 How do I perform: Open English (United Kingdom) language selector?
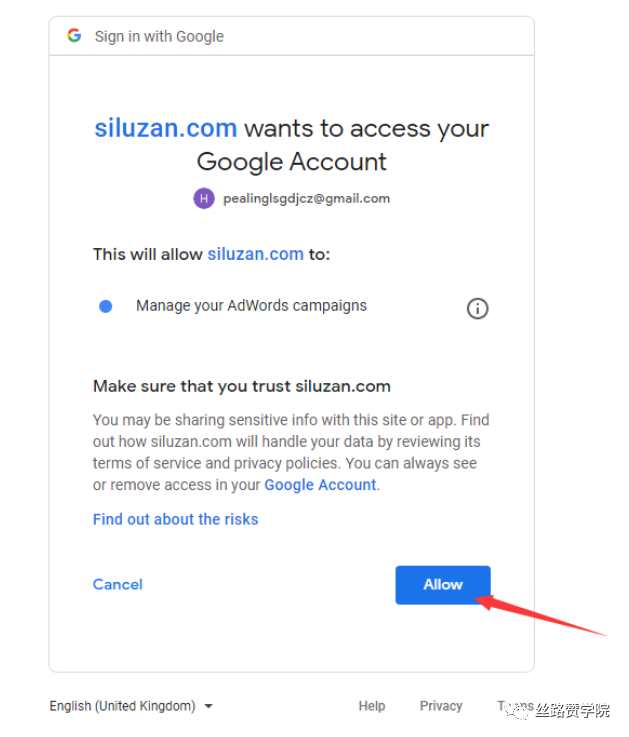tap(131, 706)
